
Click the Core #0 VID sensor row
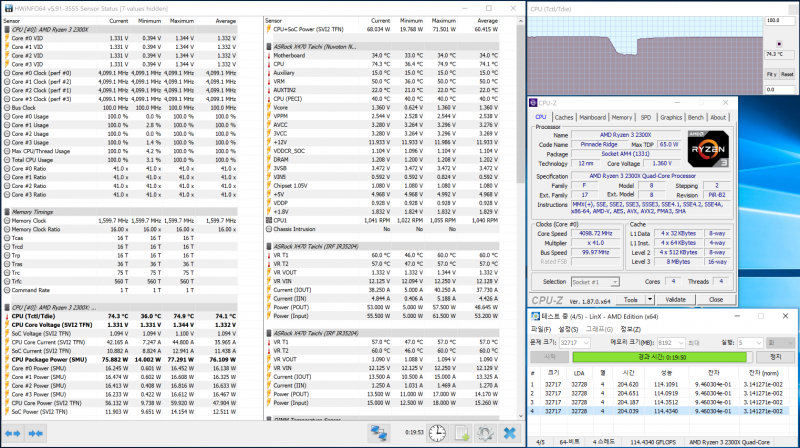pyautogui.click(x=120, y=38)
